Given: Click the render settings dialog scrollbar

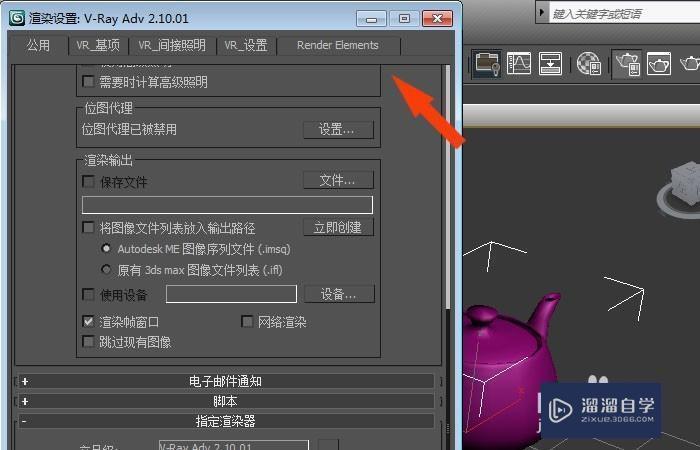Looking at the screenshot, I should pyautogui.click(x=447, y=188).
